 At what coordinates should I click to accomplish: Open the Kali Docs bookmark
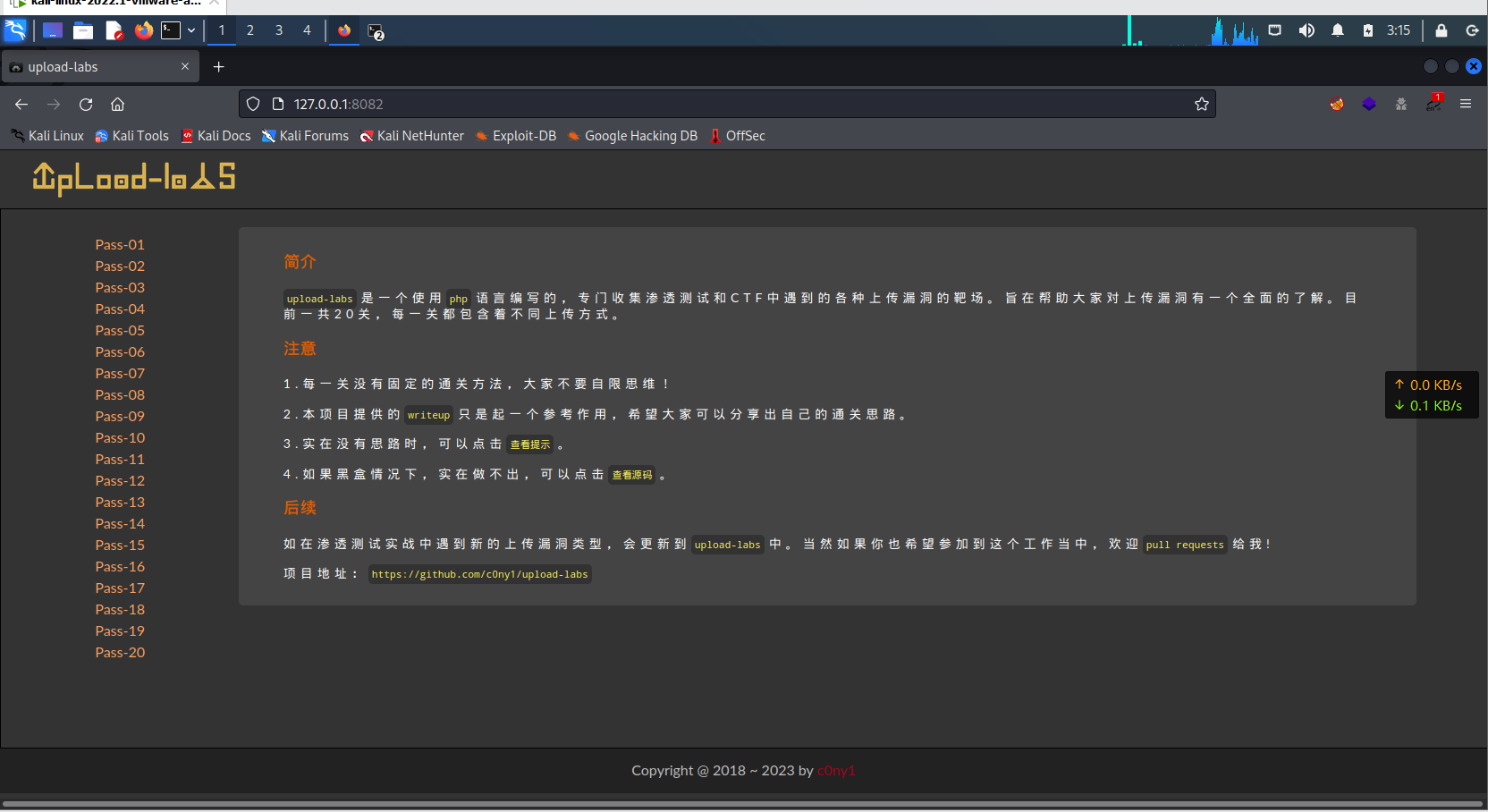click(x=216, y=136)
